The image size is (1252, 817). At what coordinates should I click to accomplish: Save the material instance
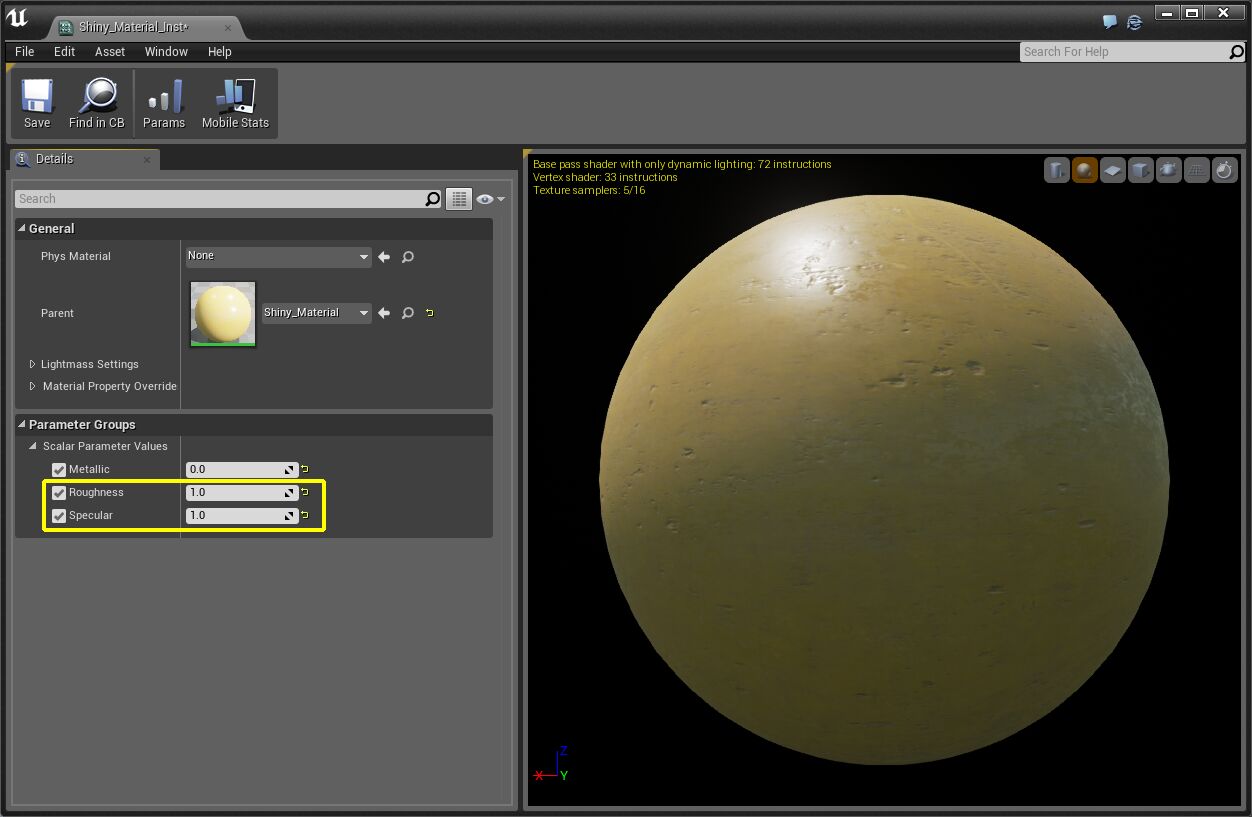[36, 103]
